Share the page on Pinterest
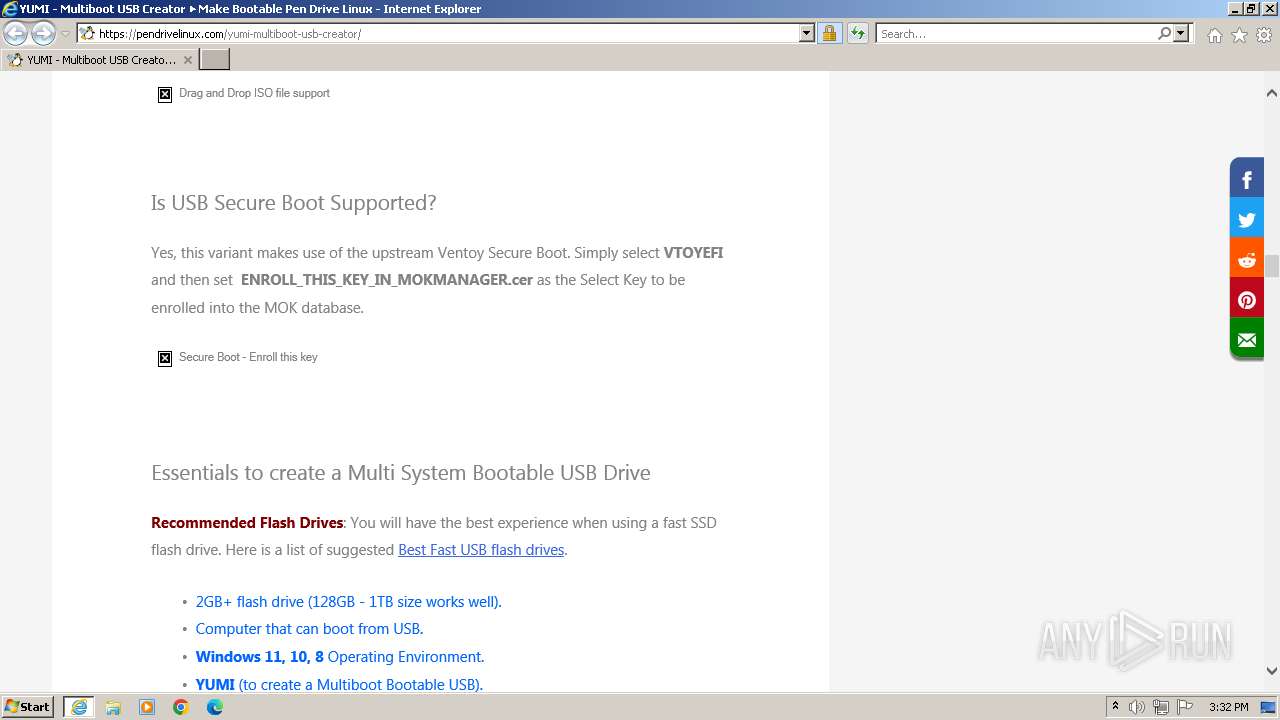 point(1247,300)
